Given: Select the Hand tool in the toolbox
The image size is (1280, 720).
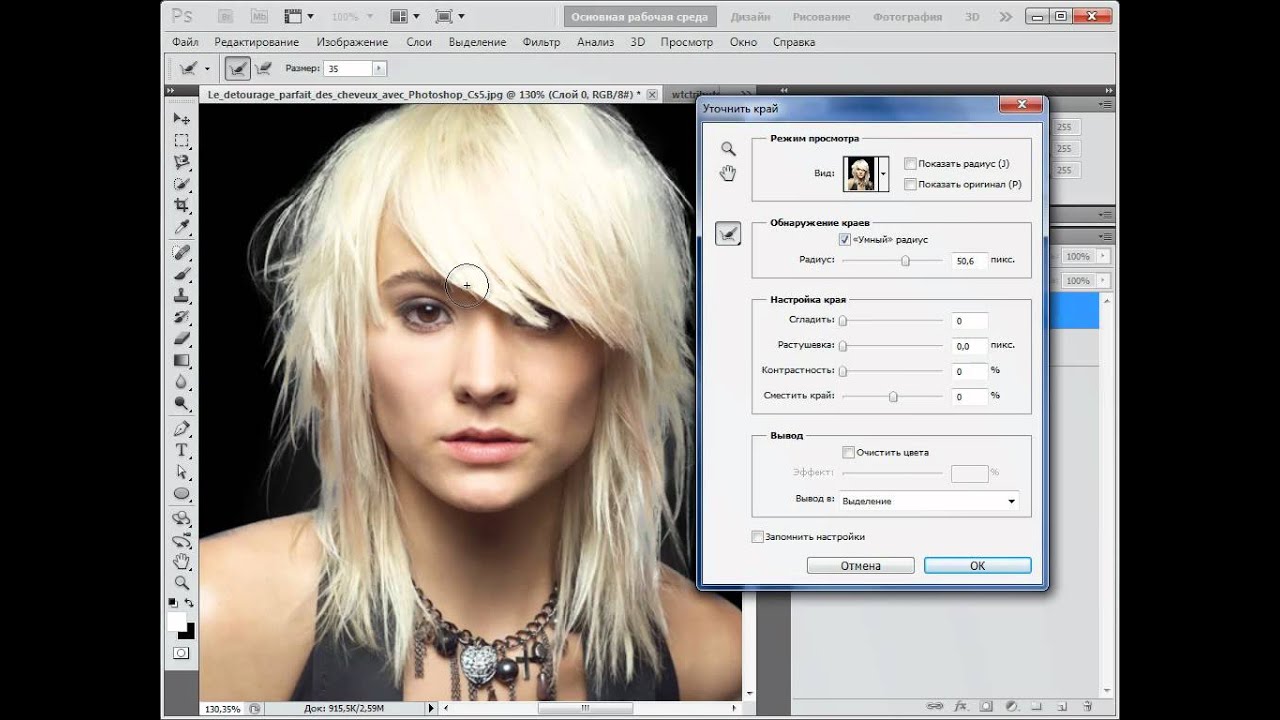Looking at the screenshot, I should tap(182, 560).
